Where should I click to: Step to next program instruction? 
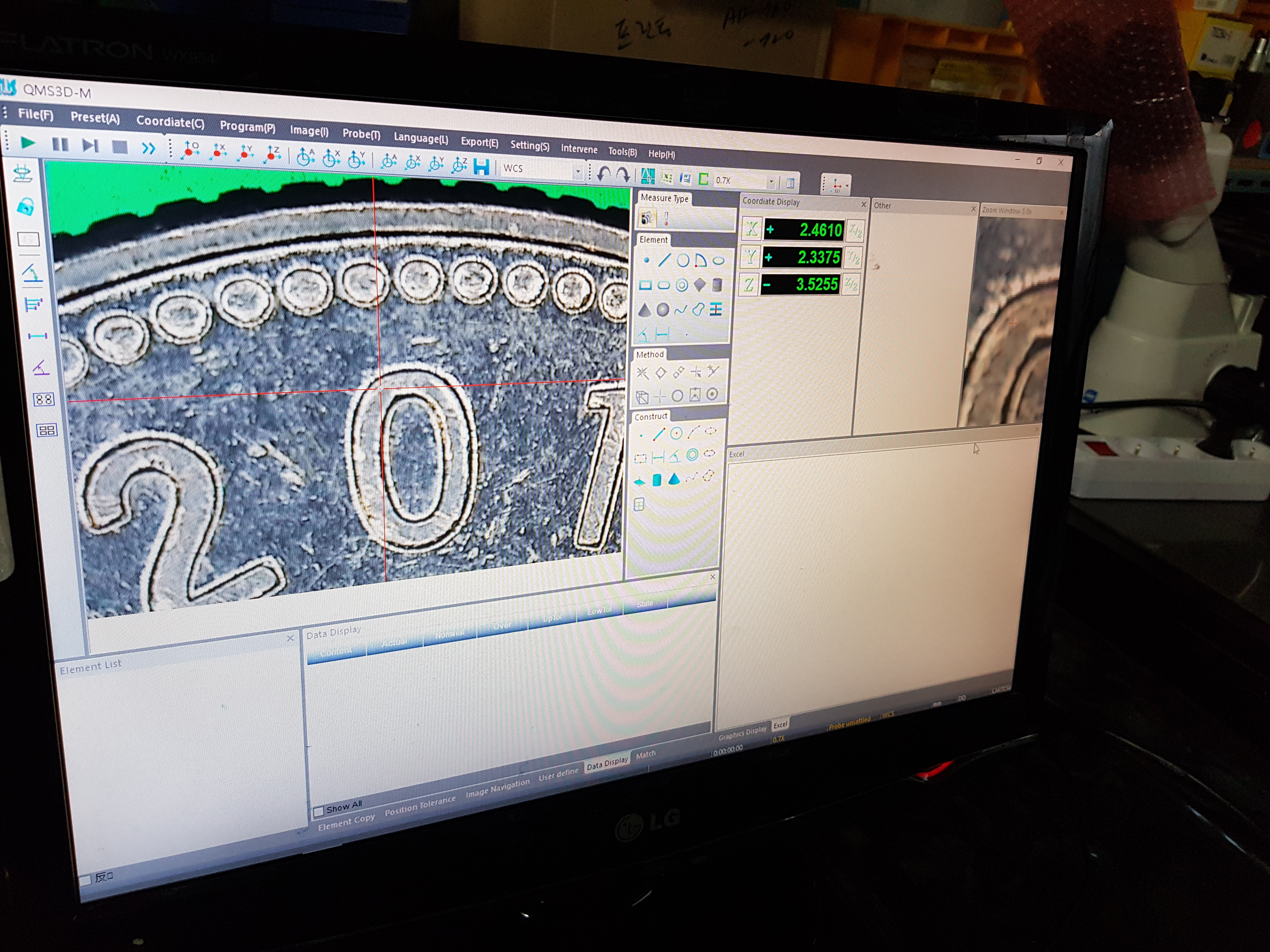click(x=90, y=145)
